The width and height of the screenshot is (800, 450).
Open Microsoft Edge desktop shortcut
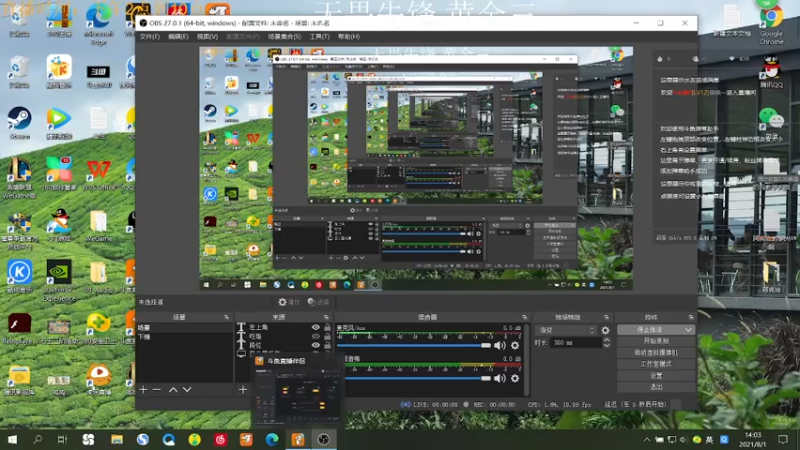pyautogui.click(x=98, y=24)
